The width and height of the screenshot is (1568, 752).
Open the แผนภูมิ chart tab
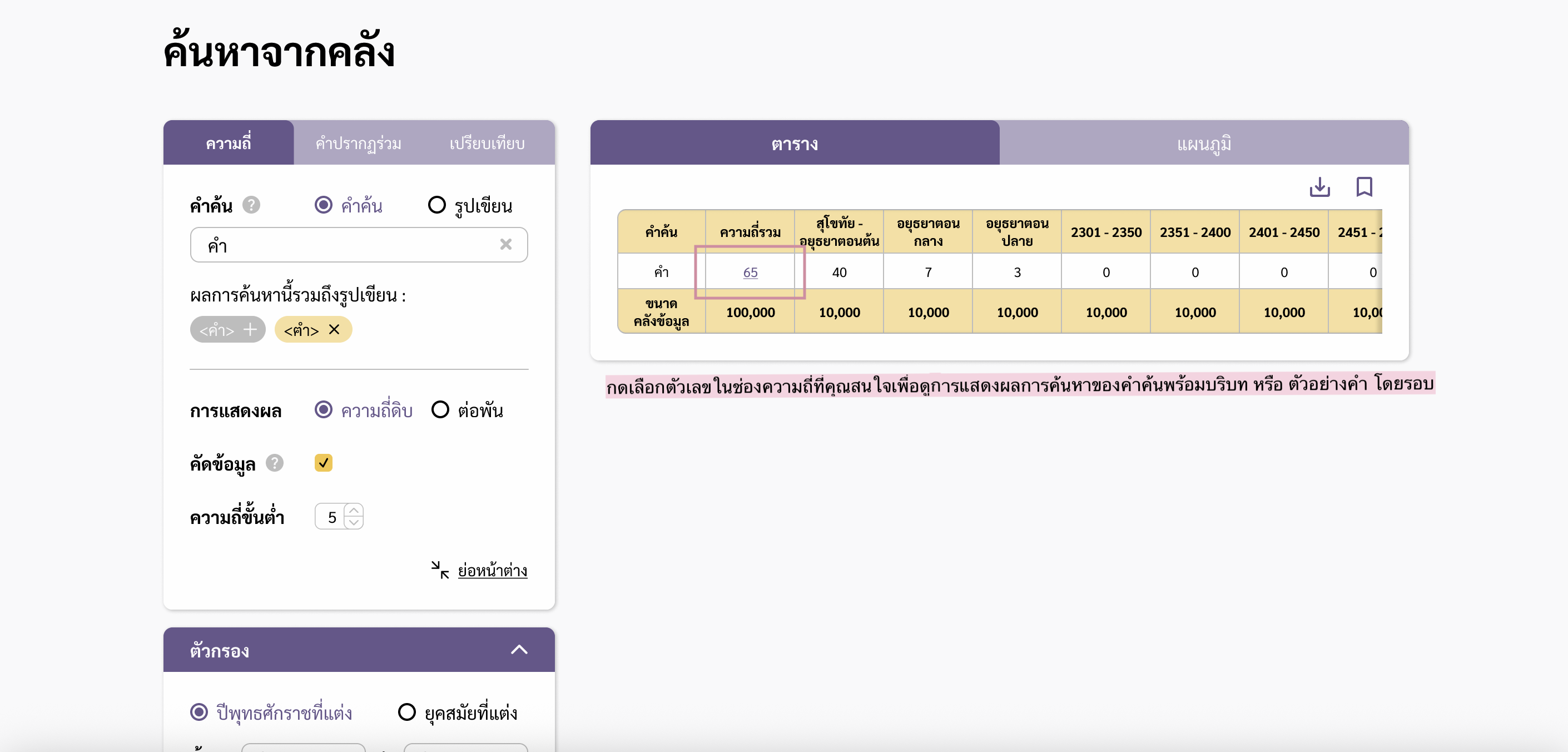tap(1204, 143)
